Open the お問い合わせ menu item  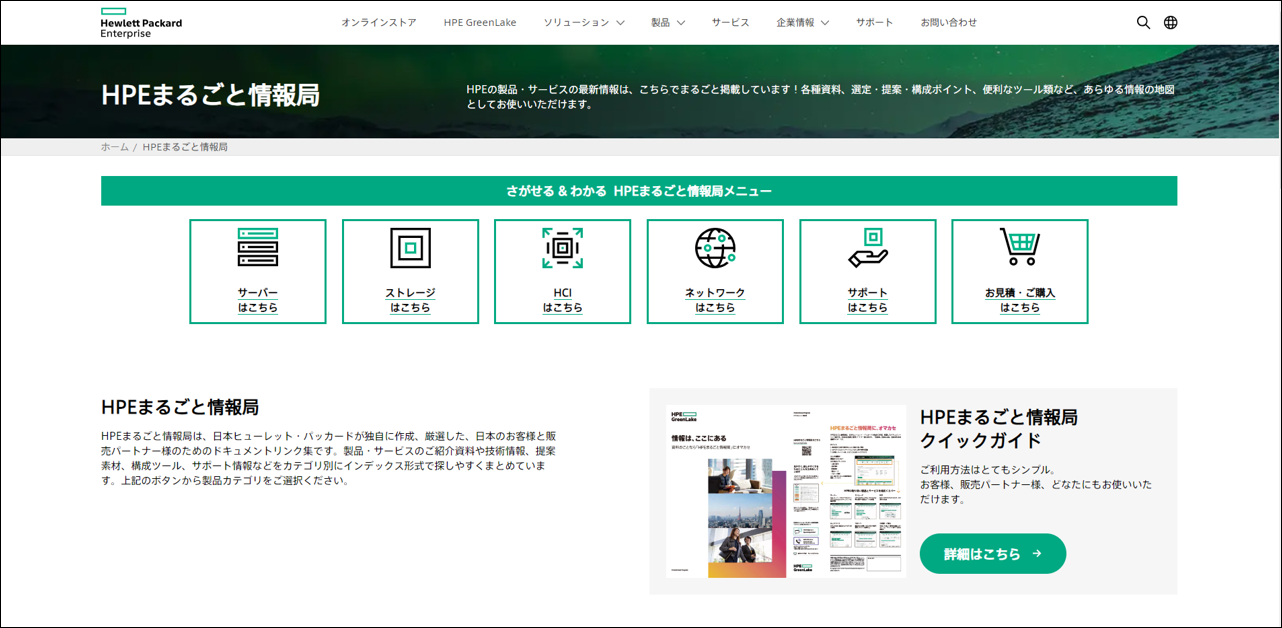[949, 22]
